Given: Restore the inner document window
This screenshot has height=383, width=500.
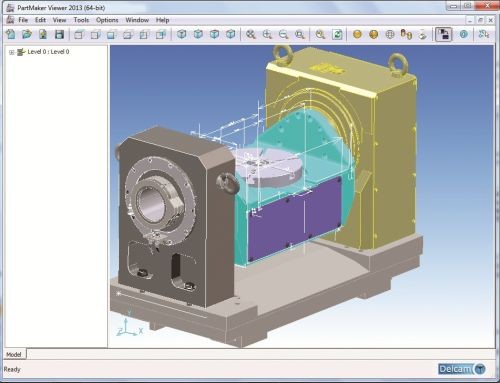Looking at the screenshot, I should pyautogui.click(x=480, y=20).
